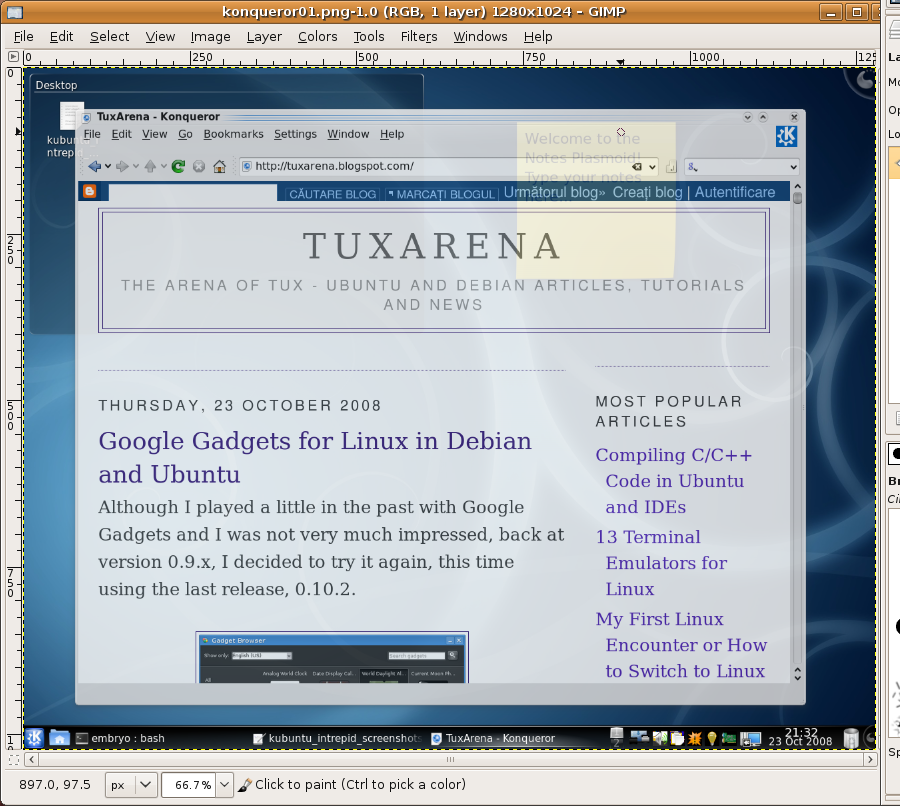The image size is (900, 806).
Task: Open the URL history dropdown in Konqueror
Action: 653,167
